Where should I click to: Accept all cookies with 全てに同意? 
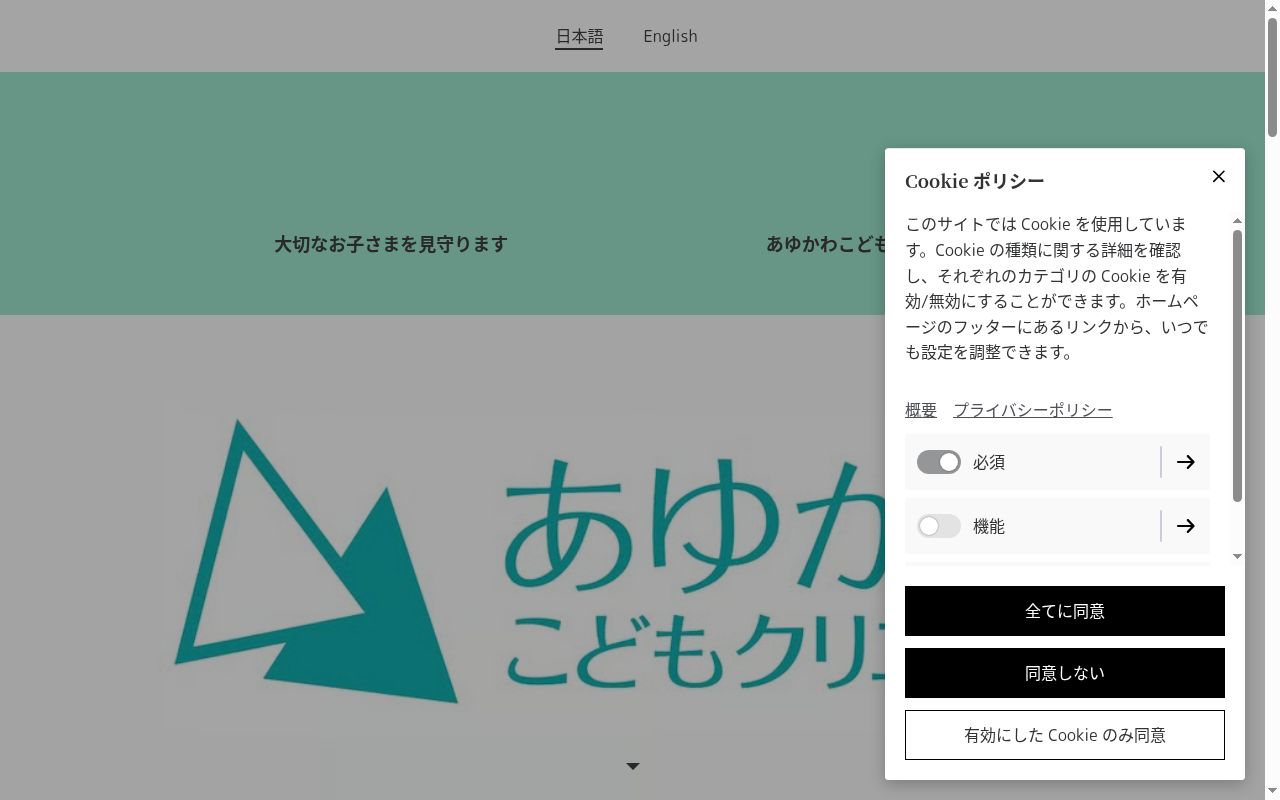(x=1065, y=611)
